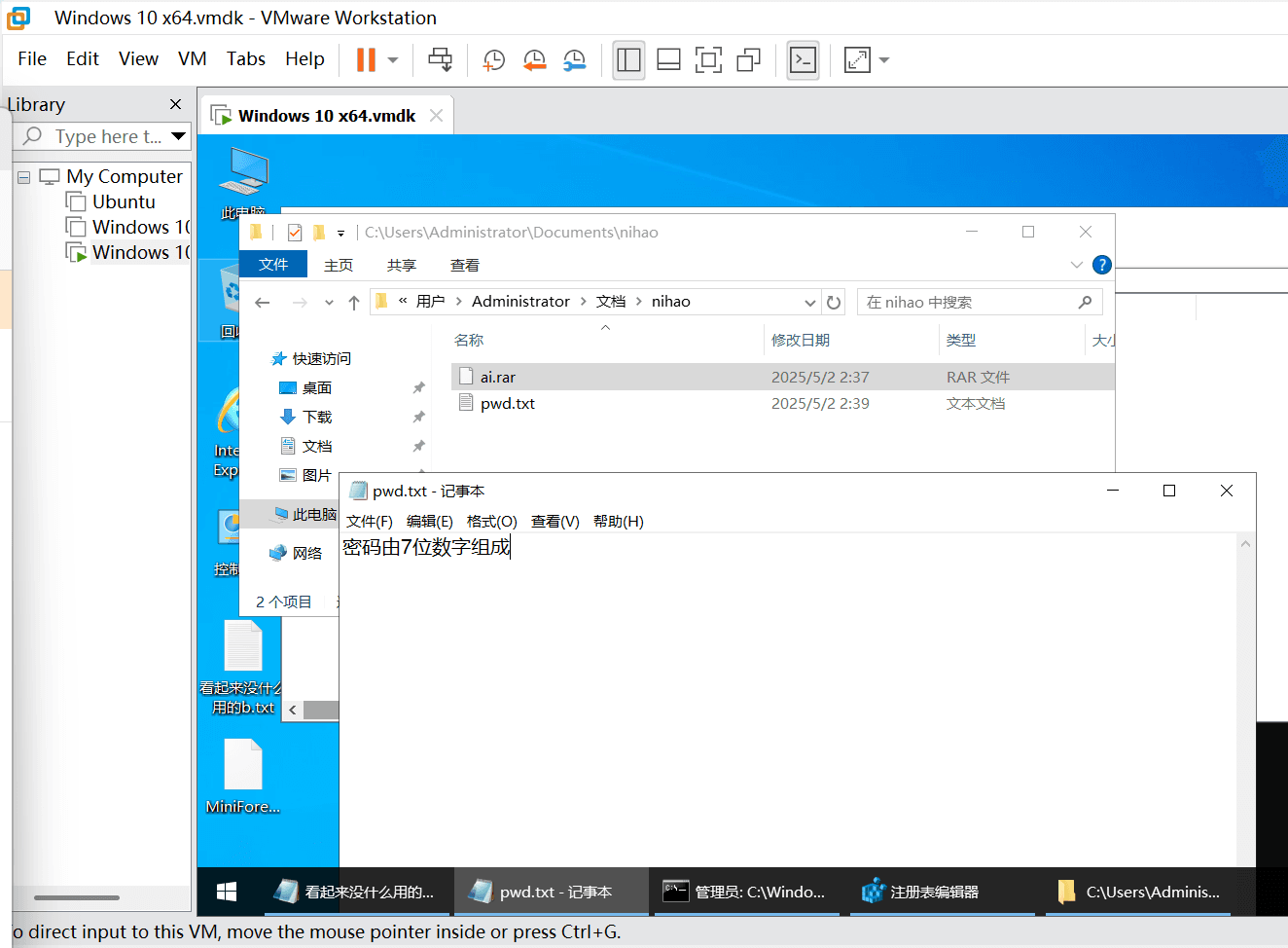Click the Windows Start button
The image size is (1288, 948).
click(x=227, y=892)
